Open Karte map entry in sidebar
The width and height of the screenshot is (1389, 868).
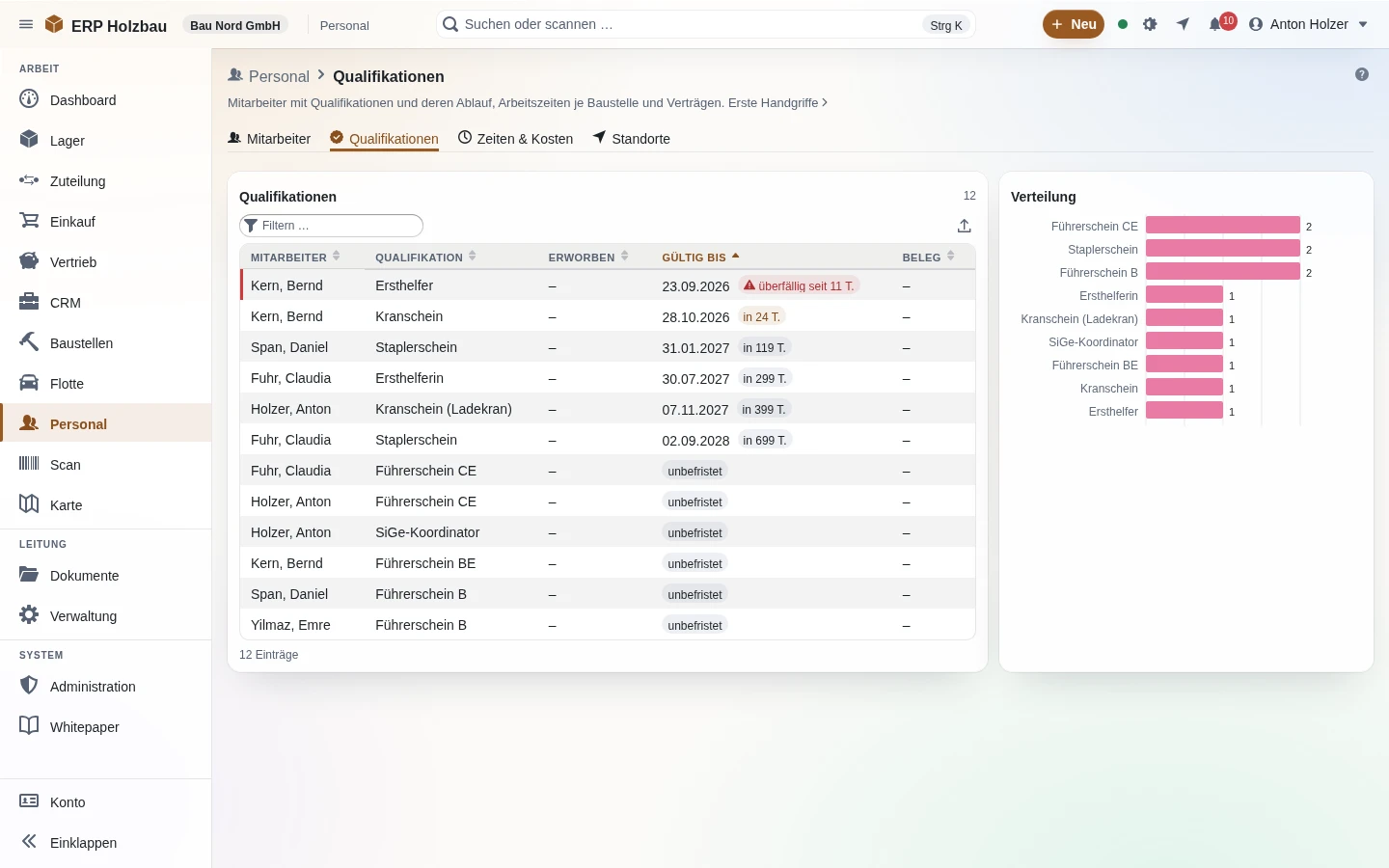click(x=106, y=504)
